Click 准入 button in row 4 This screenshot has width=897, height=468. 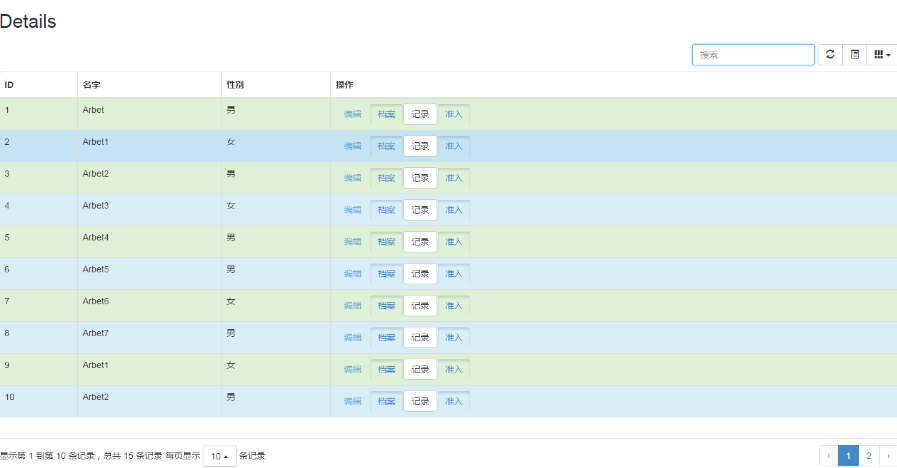tap(454, 210)
